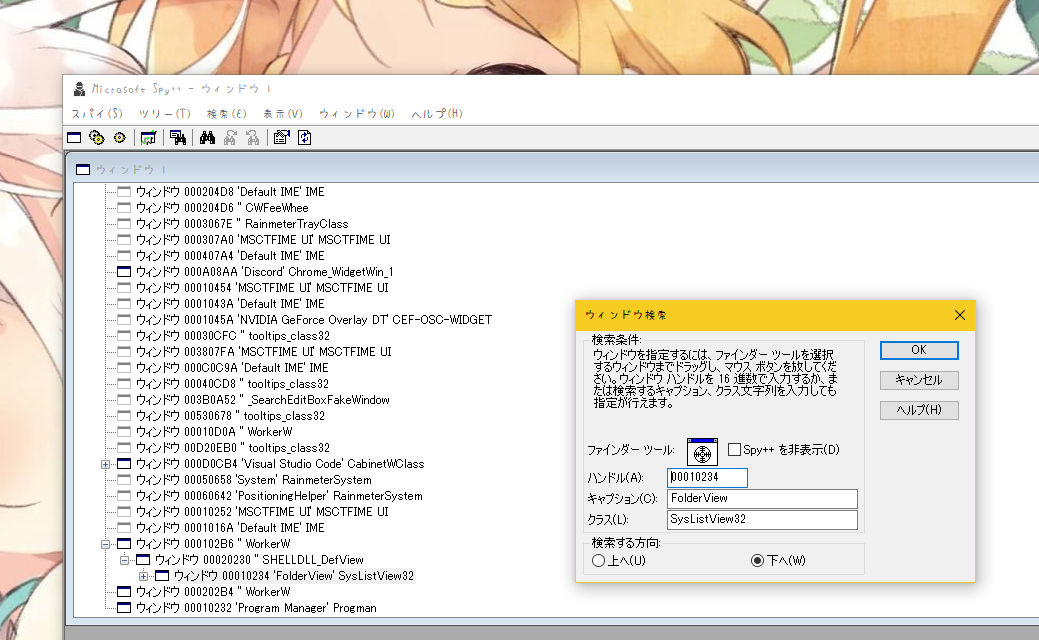Viewport: 1039px width, 640px height.
Task: Select row 000307A0 'MSCTFIME UI'
Action: click(263, 240)
